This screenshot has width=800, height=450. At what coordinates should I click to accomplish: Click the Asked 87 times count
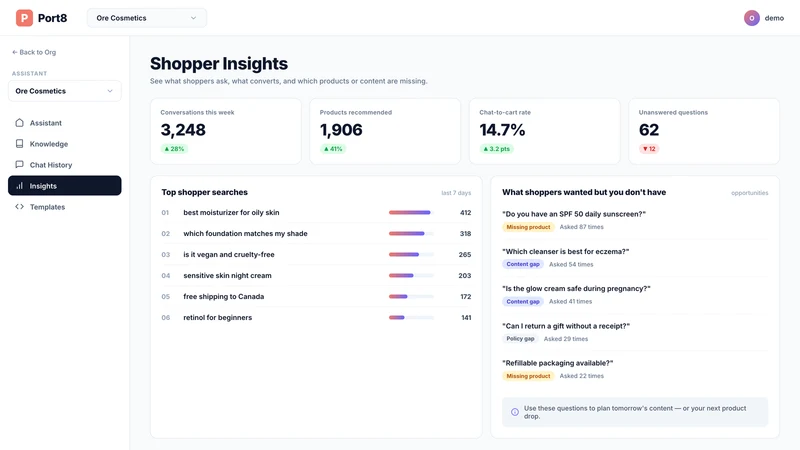581,227
